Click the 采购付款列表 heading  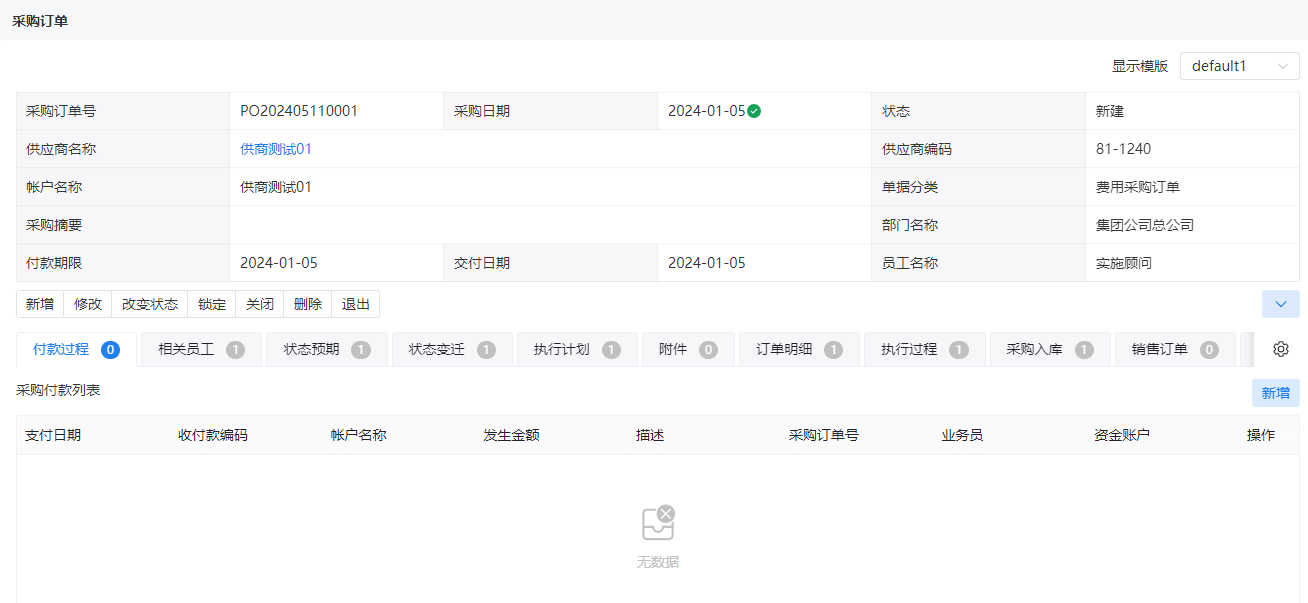[x=58, y=390]
